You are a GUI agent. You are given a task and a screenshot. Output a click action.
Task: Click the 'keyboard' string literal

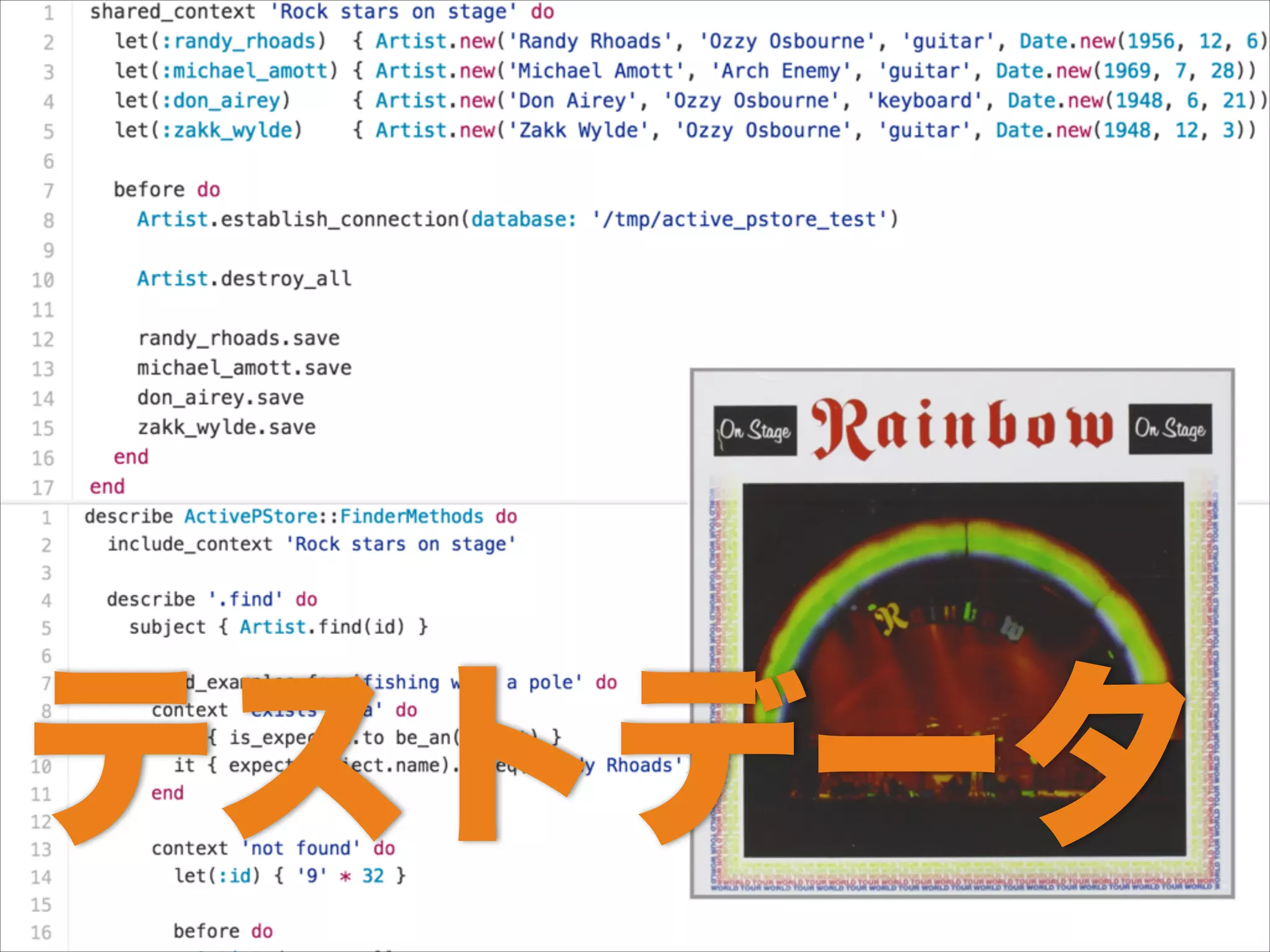point(924,101)
